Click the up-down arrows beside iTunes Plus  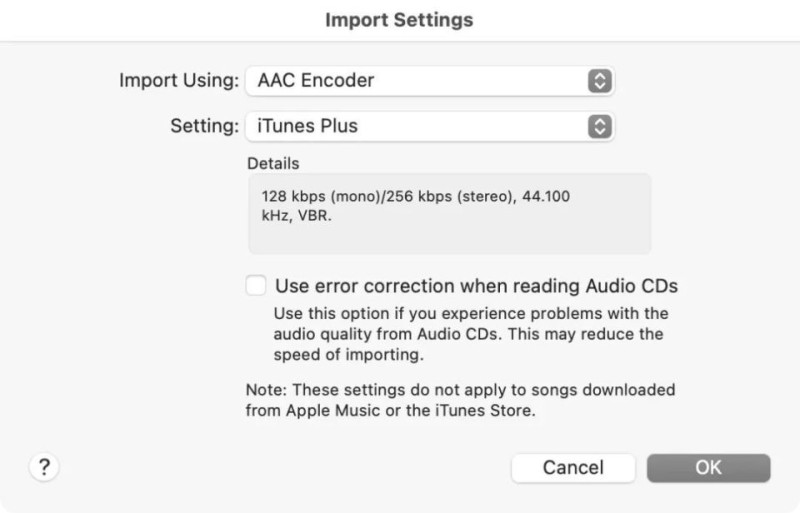coord(599,126)
